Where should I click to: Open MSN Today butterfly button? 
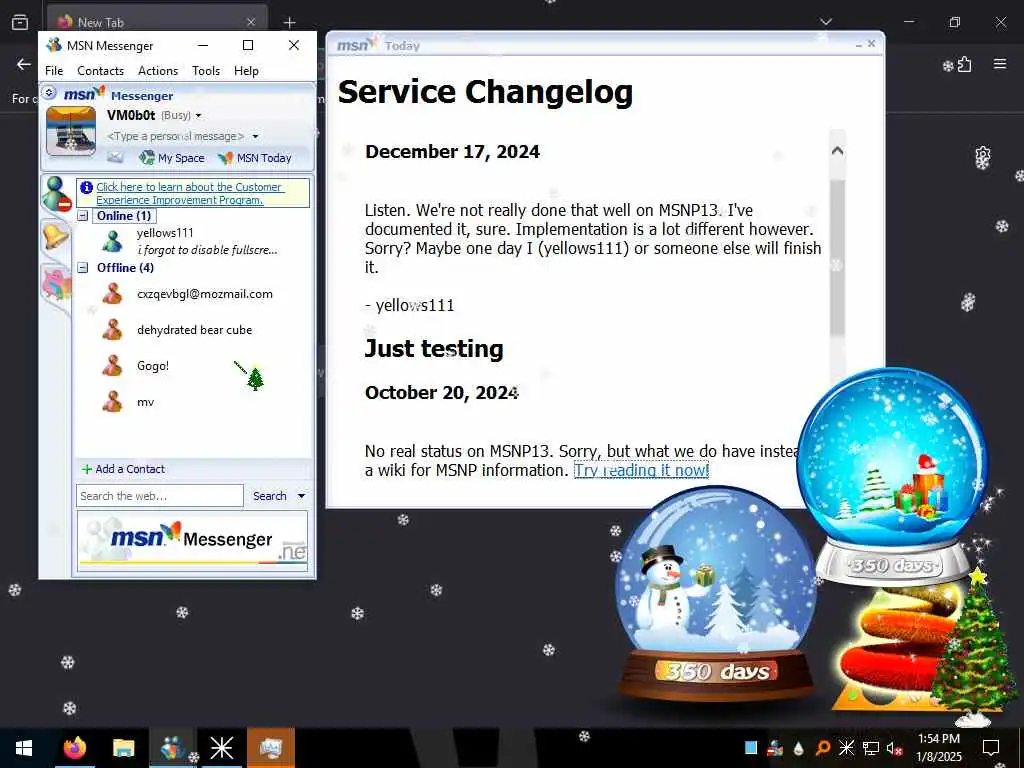click(x=255, y=157)
